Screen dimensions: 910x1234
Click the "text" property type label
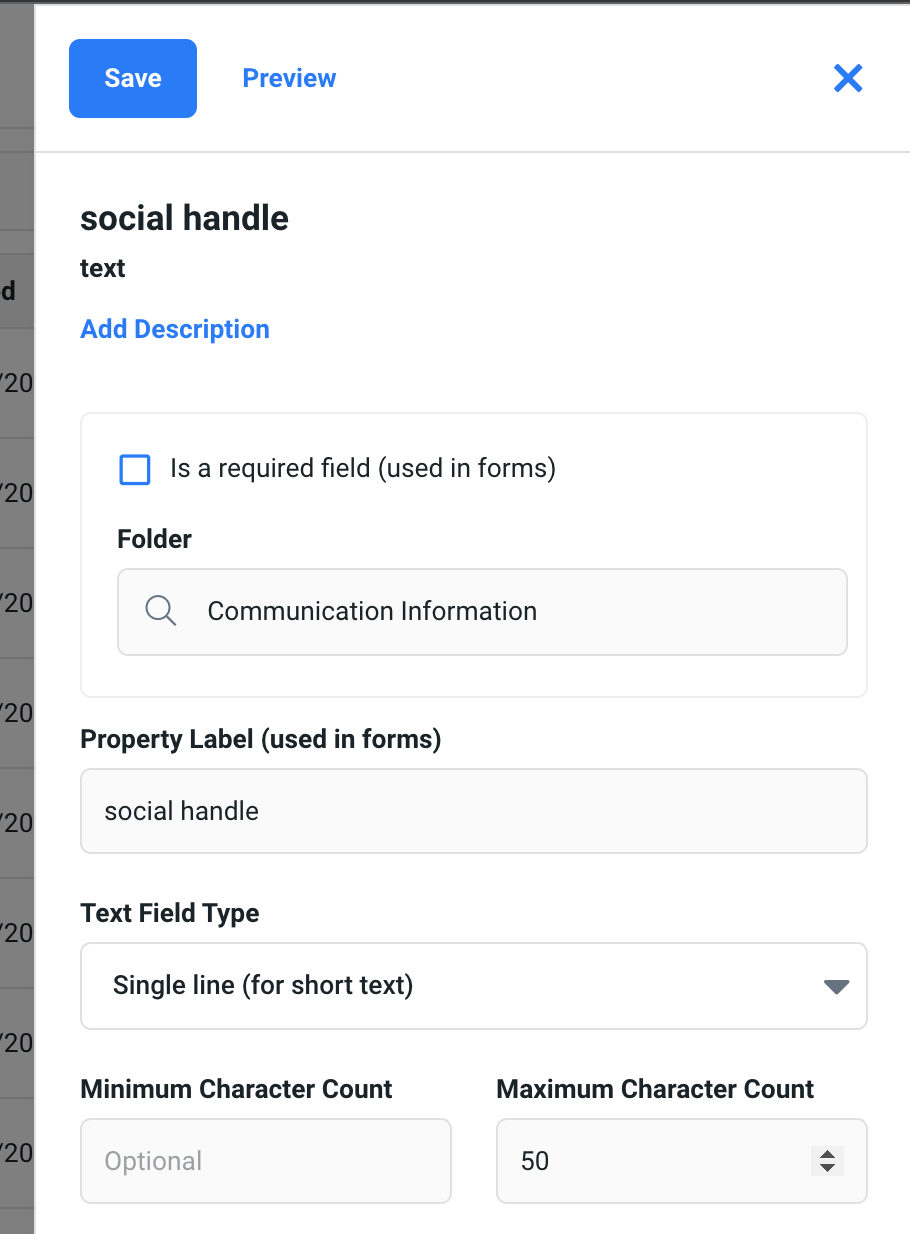[103, 268]
